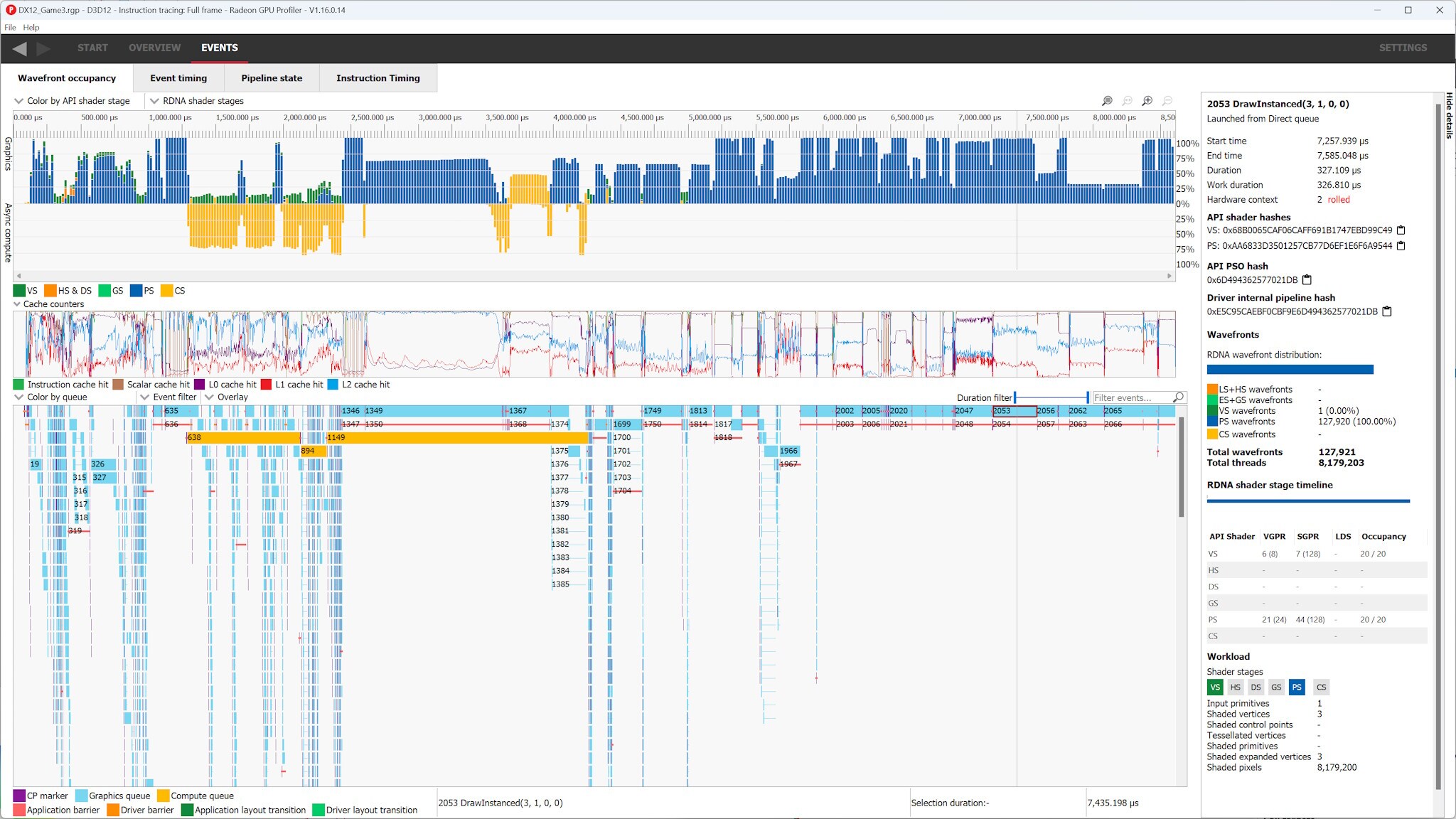1456x819 pixels.
Task: Copy the VS shader hash to clipboard
Action: pyautogui.click(x=1401, y=230)
